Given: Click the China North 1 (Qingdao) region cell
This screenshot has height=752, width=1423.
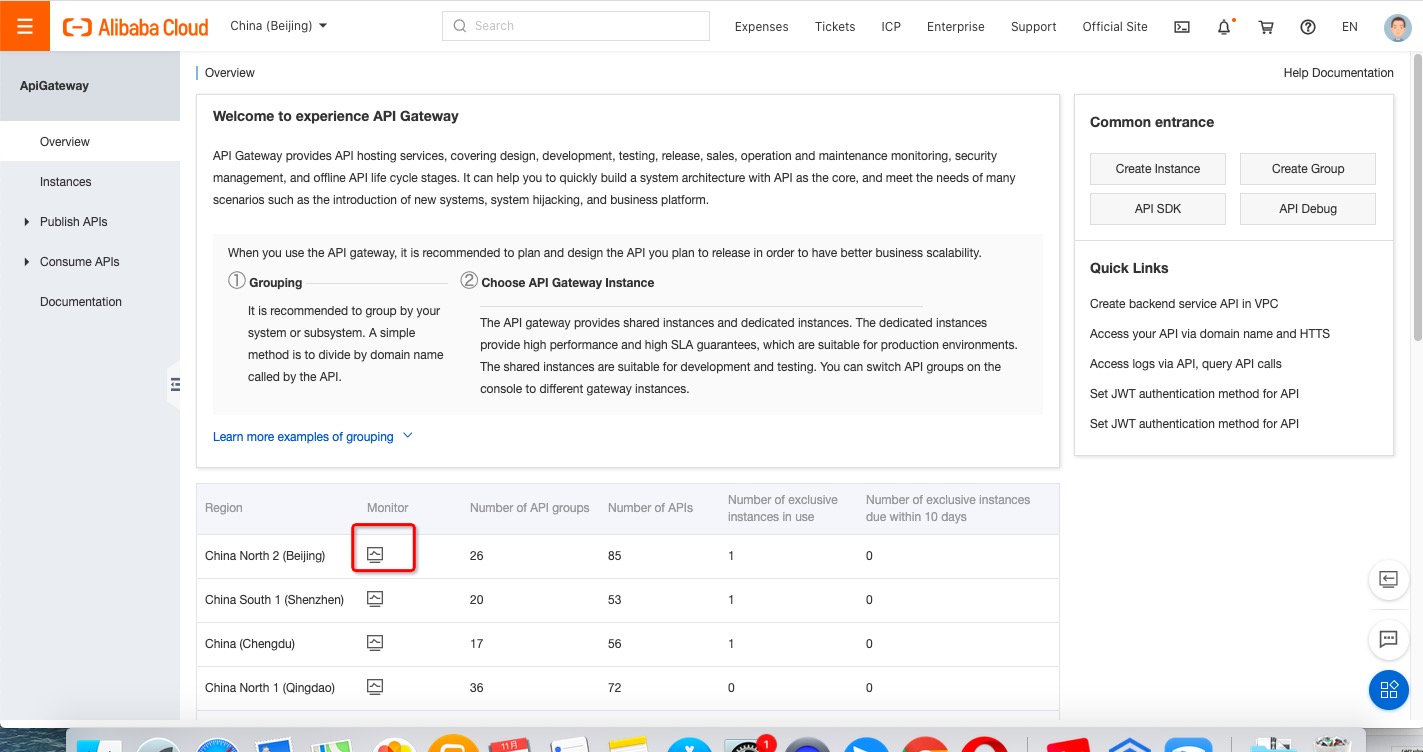Looking at the screenshot, I should tap(270, 688).
